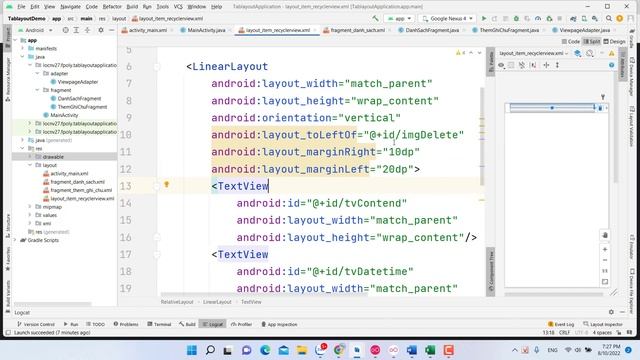Open Project panel gear options

pos(101,30)
